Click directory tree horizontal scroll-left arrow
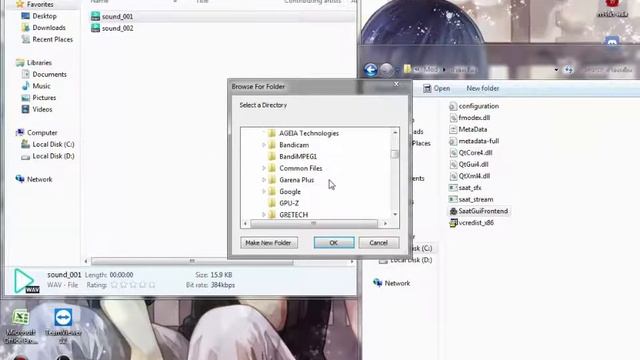640x360 pixels. (245, 223)
